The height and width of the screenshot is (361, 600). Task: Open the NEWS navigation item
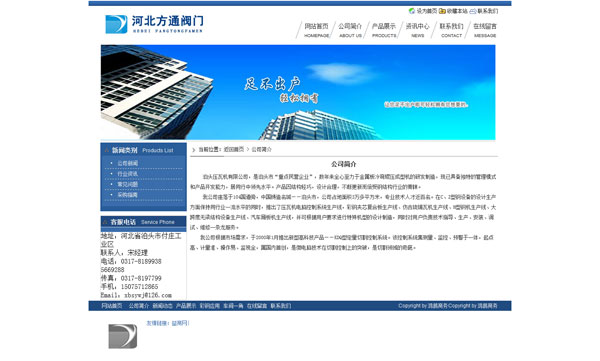coord(417,30)
